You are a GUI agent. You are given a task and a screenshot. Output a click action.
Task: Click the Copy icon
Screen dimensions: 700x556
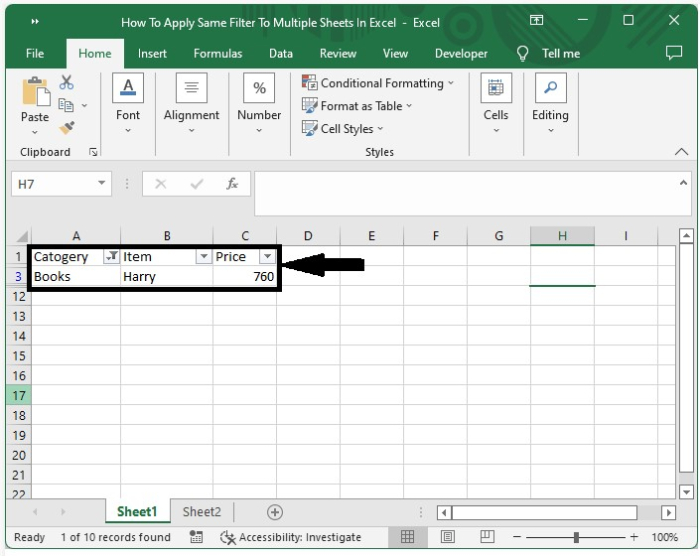pos(67,105)
